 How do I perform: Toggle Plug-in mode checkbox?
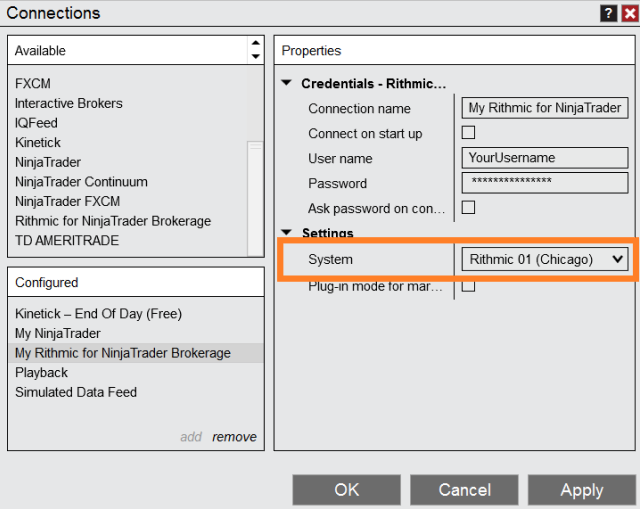pos(468,286)
